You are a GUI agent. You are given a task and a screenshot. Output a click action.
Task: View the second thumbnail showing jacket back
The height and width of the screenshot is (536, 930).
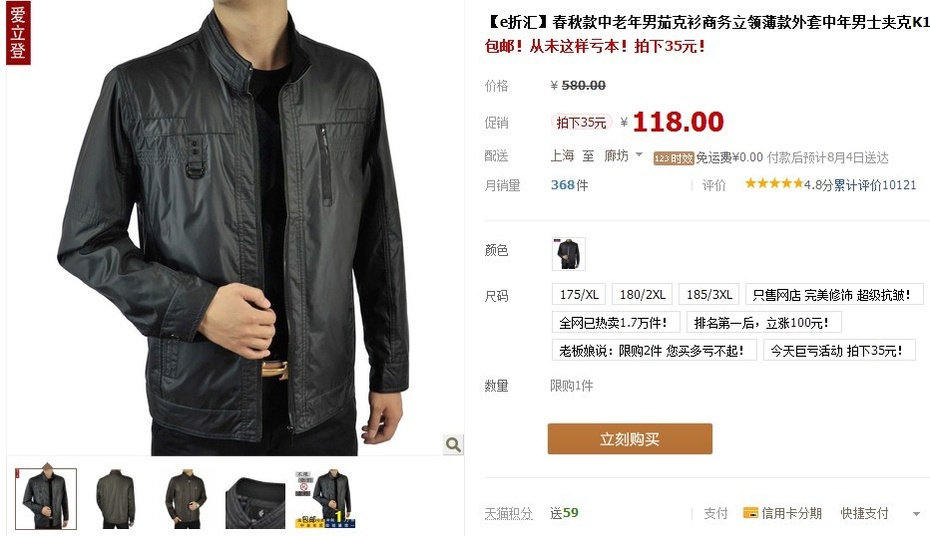click(116, 499)
